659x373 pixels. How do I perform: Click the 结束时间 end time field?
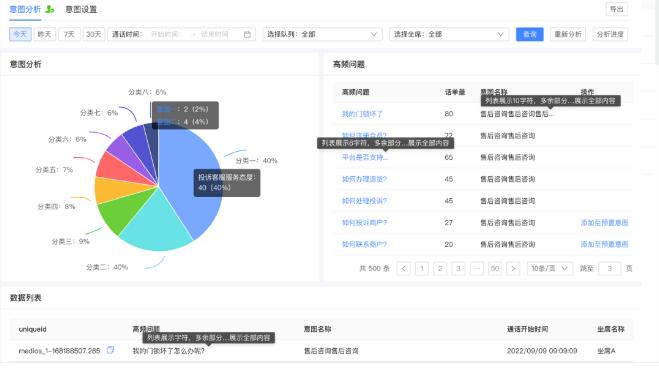pyautogui.click(x=215, y=34)
